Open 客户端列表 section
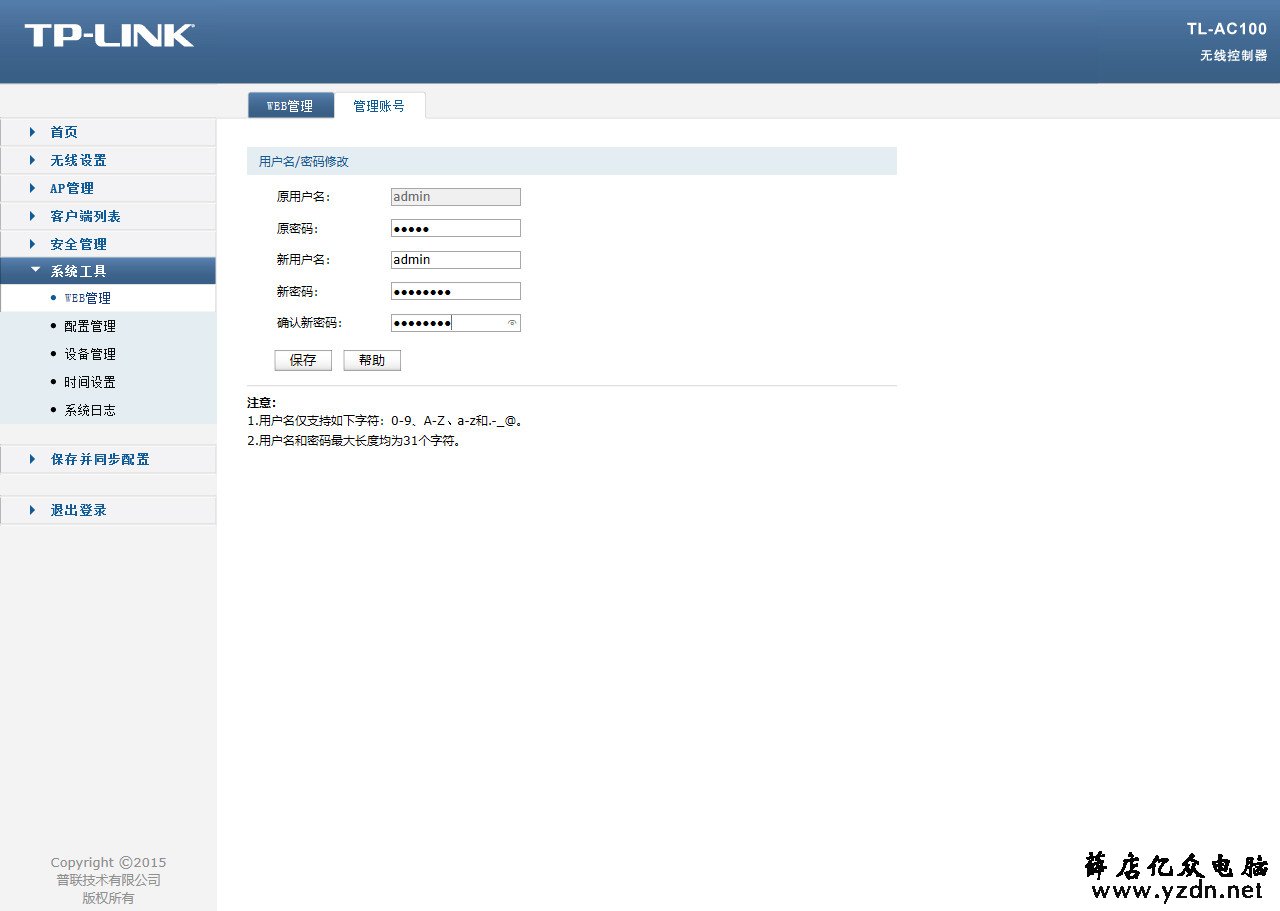1280x911 pixels. 108,216
